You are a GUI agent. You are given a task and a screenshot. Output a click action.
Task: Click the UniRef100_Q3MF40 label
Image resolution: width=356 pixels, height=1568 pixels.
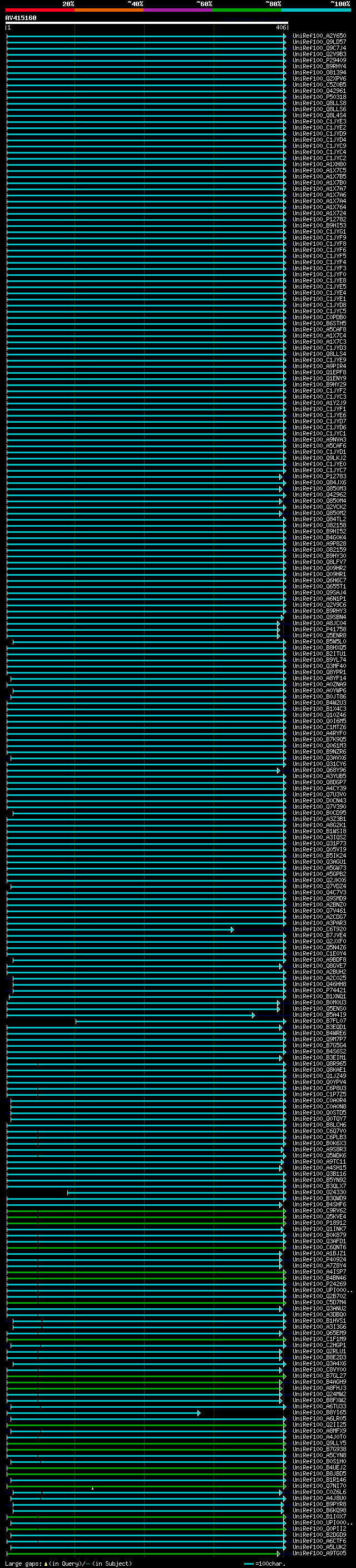point(319,666)
